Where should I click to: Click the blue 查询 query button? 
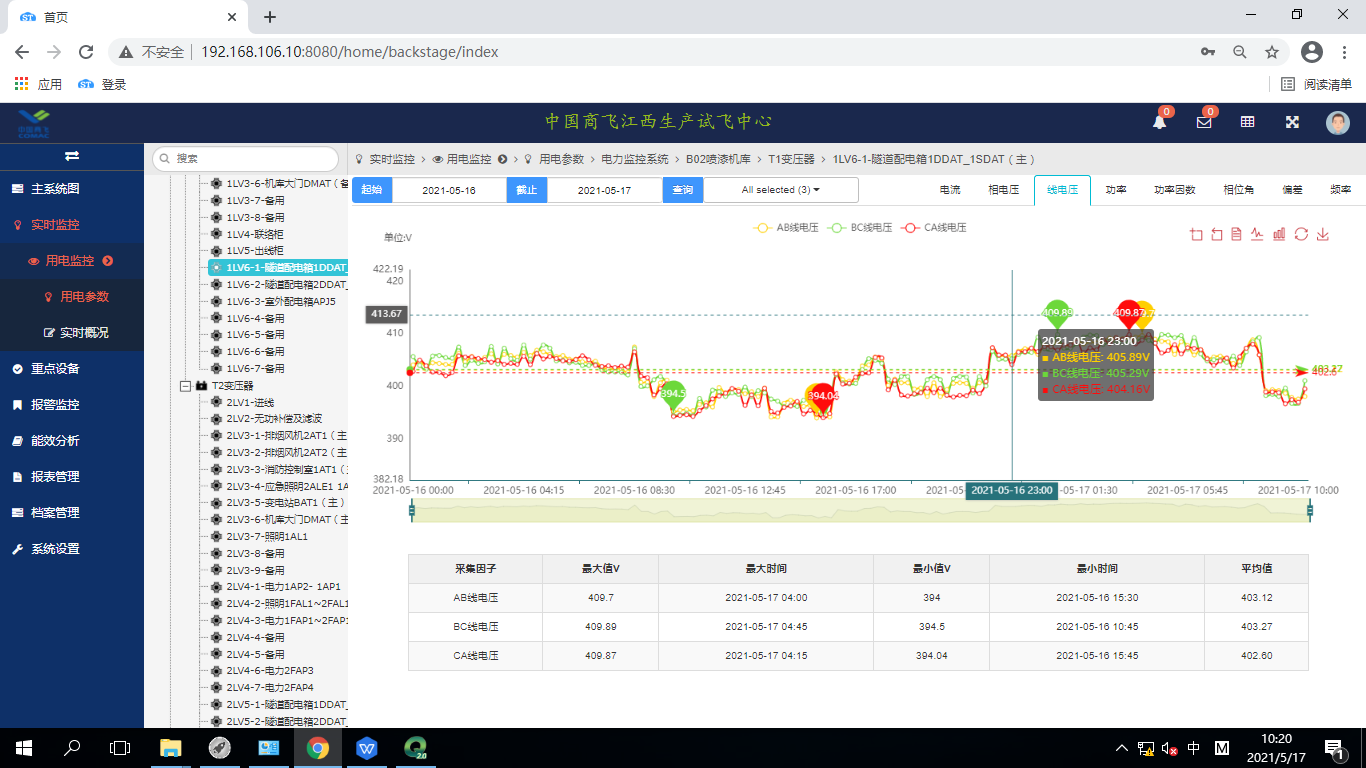click(x=682, y=190)
